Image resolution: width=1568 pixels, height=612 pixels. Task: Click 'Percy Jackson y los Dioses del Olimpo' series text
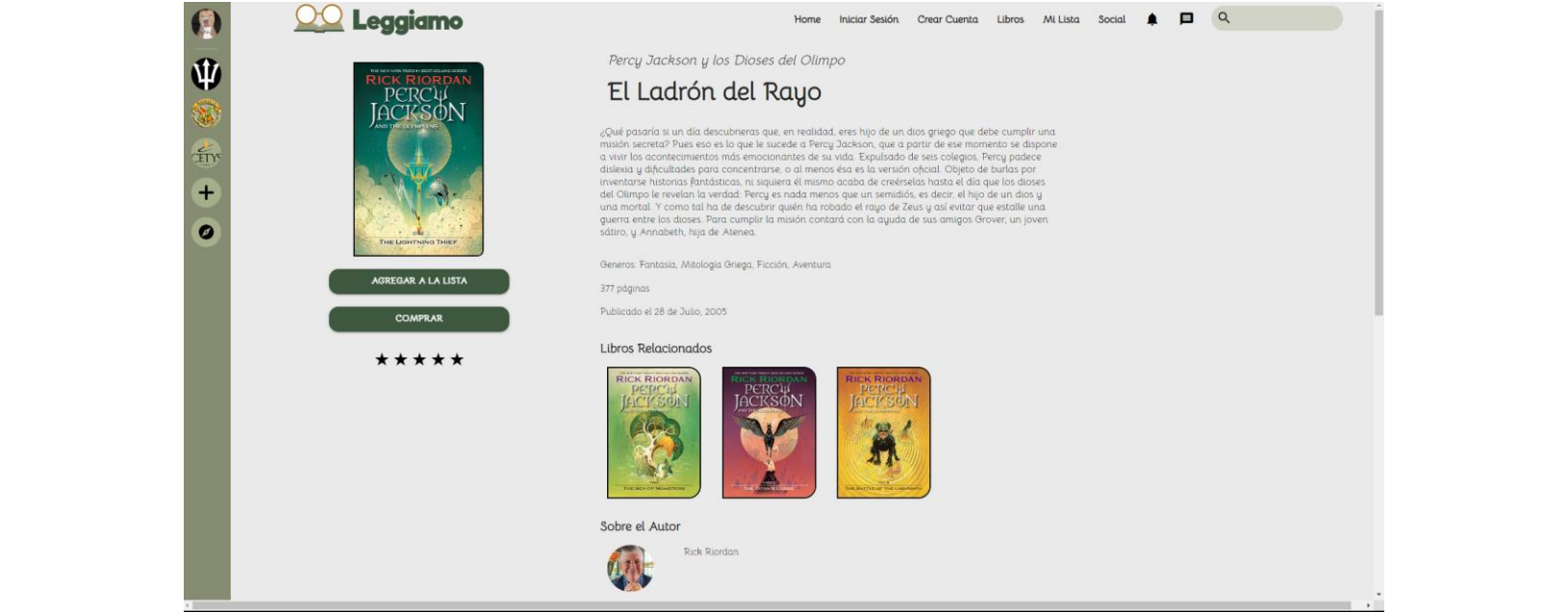726,60
